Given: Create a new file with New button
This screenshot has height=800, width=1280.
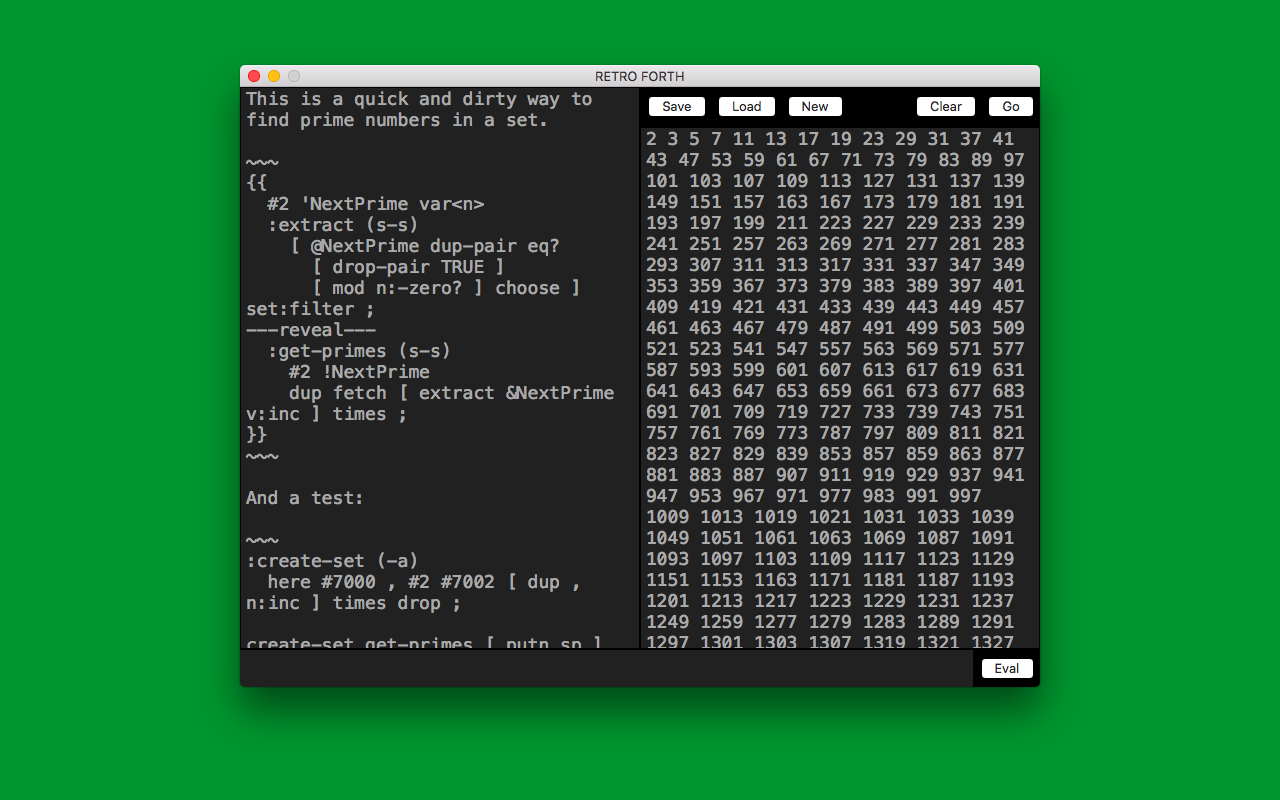Looking at the screenshot, I should pos(815,107).
